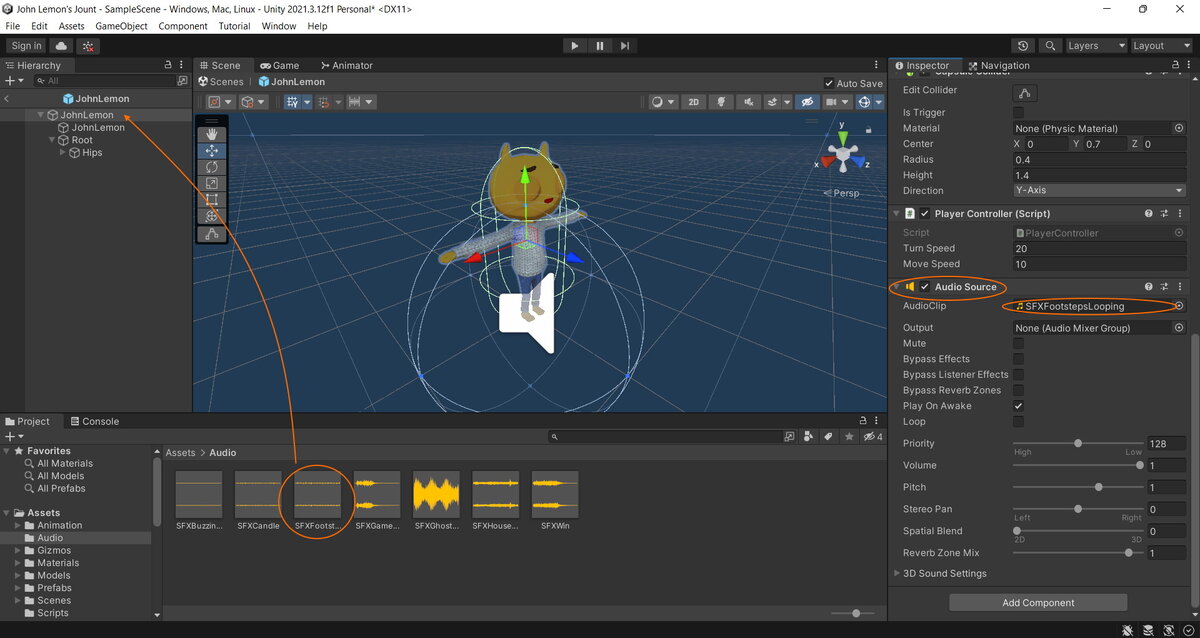Uncheck Play On Awake checkbox
The height and width of the screenshot is (638, 1200).
[x=1018, y=406]
